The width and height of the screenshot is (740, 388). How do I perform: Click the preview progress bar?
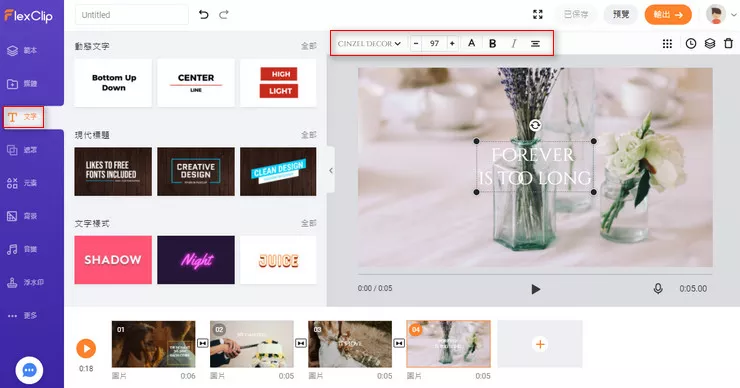pyautogui.click(x=535, y=274)
